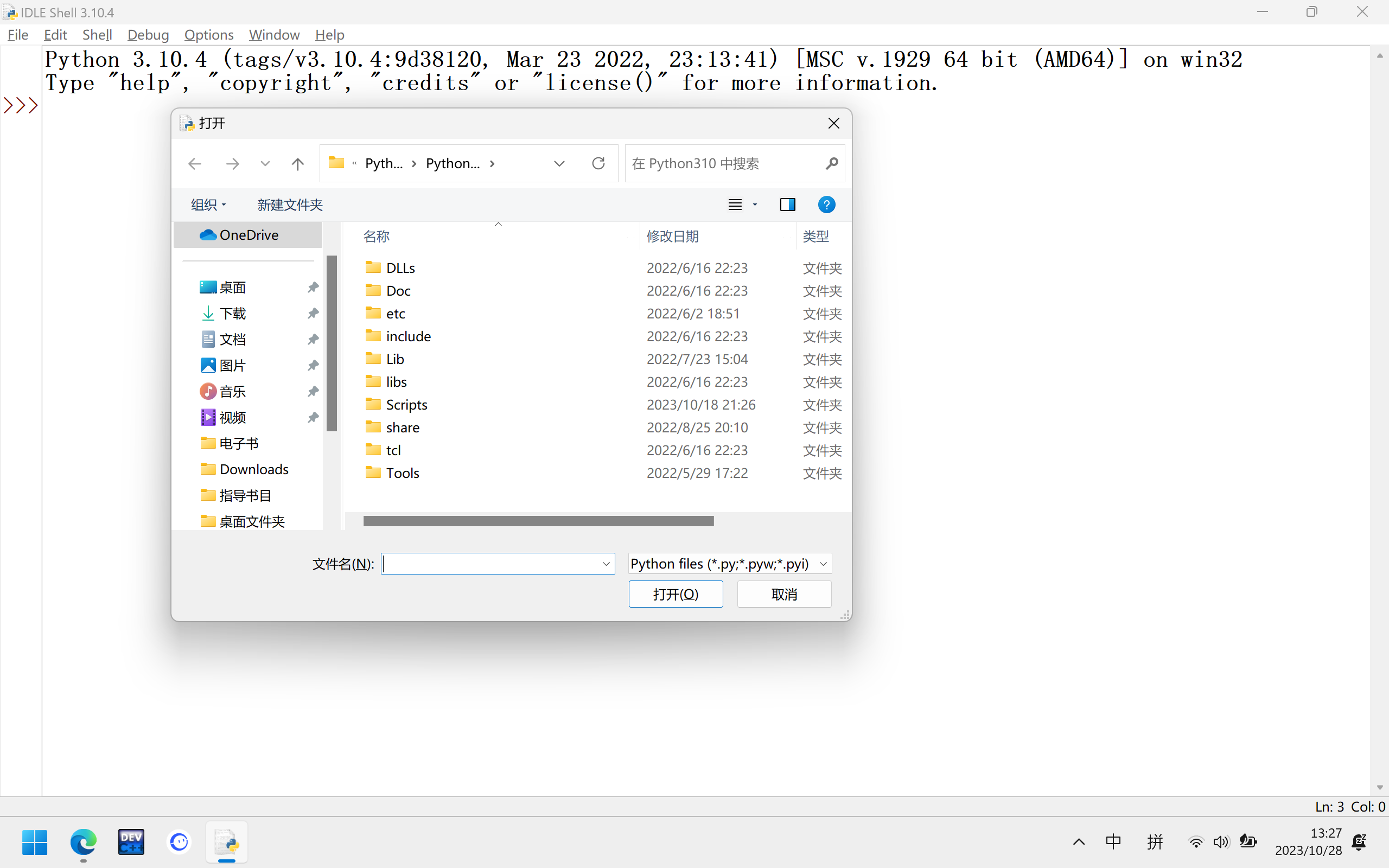
Task: Click the search magnifier icon
Action: tap(832, 164)
